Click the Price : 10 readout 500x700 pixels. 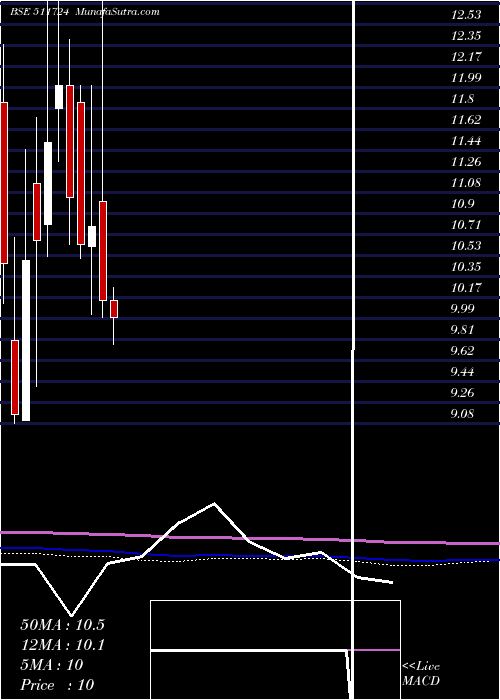tap(57, 685)
